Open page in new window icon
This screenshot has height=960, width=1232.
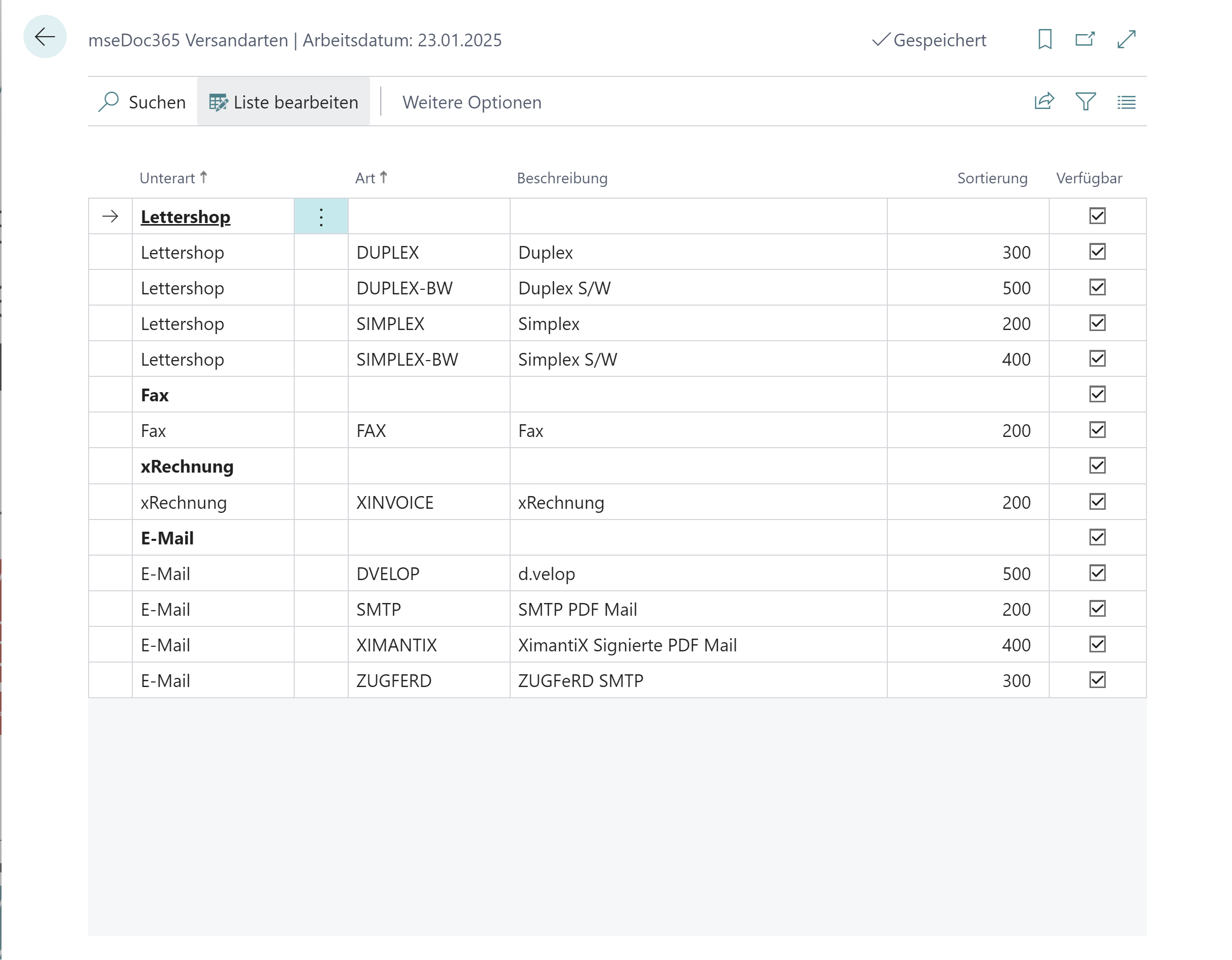click(x=1085, y=40)
